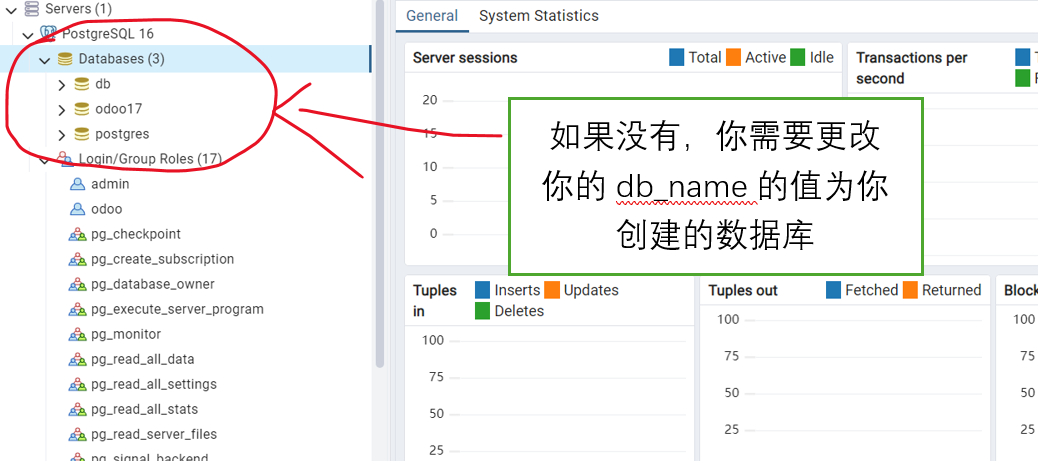Click the pg_execute_server_program group role icon

point(77,309)
